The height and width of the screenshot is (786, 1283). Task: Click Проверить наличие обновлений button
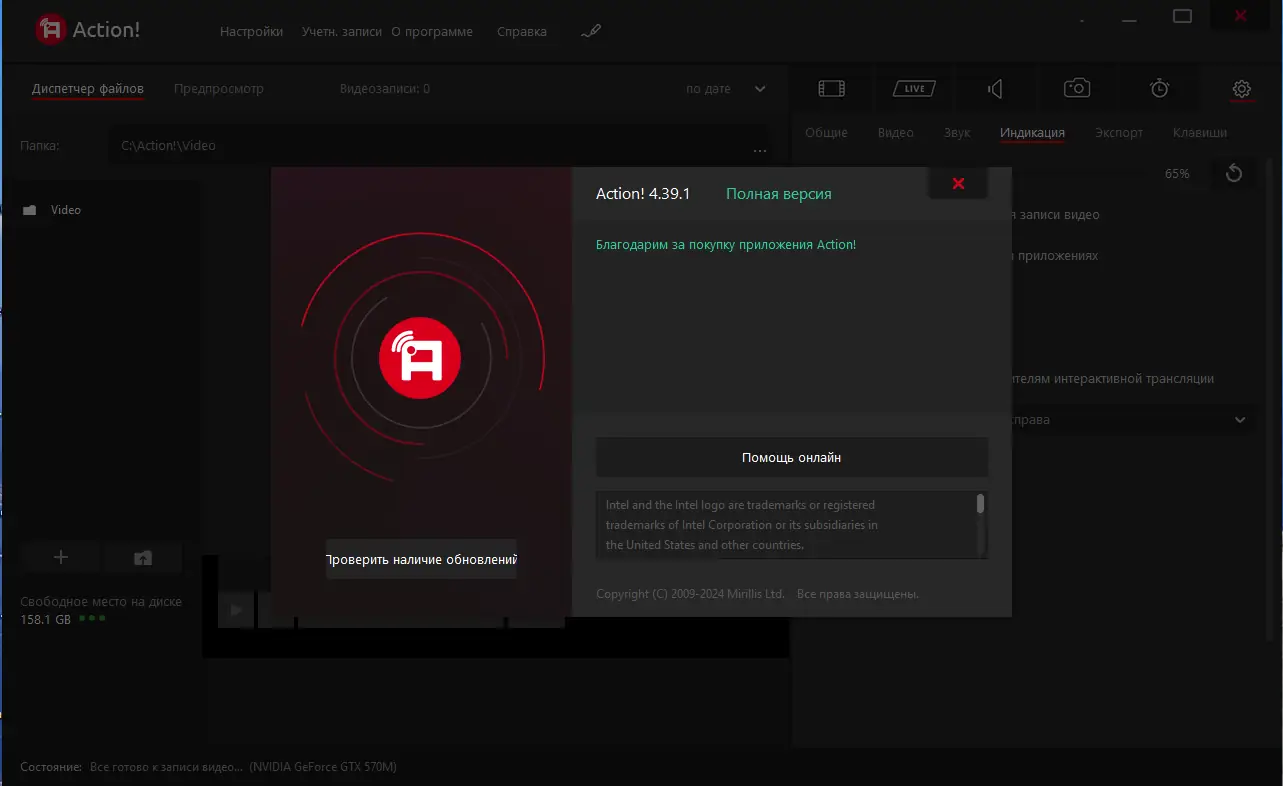point(421,559)
